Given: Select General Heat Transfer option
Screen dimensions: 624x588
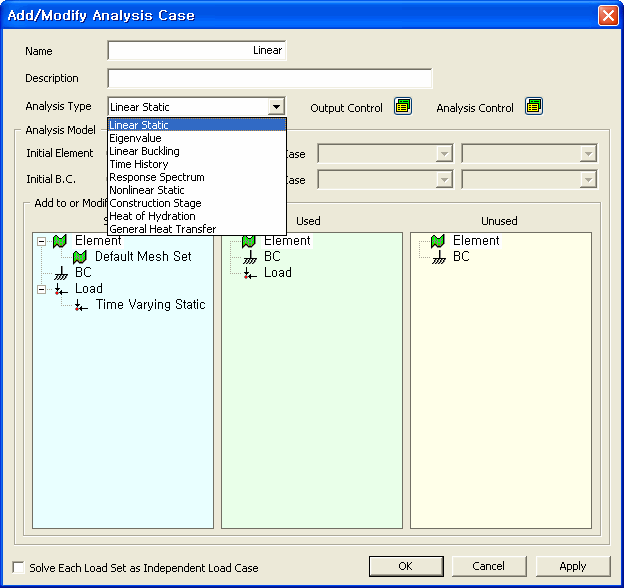Looking at the screenshot, I should (x=162, y=229).
